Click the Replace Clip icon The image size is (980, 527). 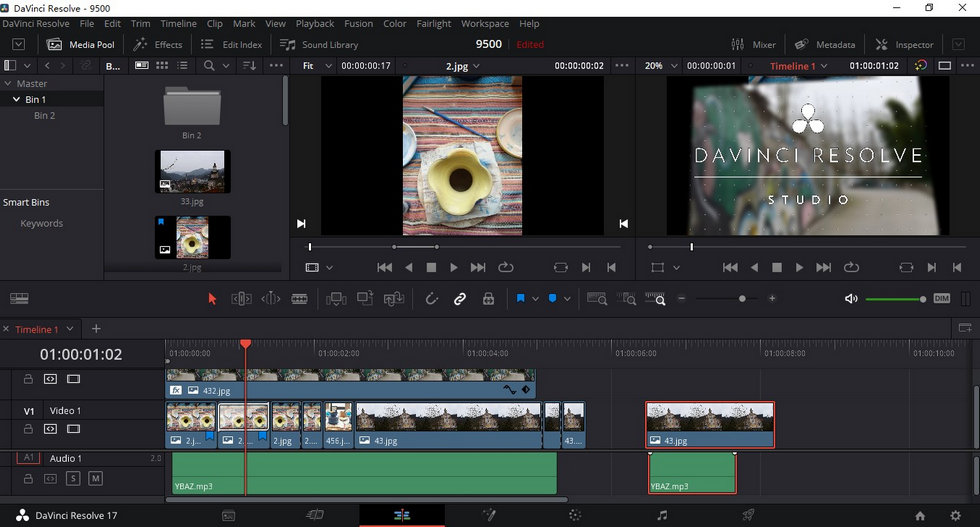(394, 299)
